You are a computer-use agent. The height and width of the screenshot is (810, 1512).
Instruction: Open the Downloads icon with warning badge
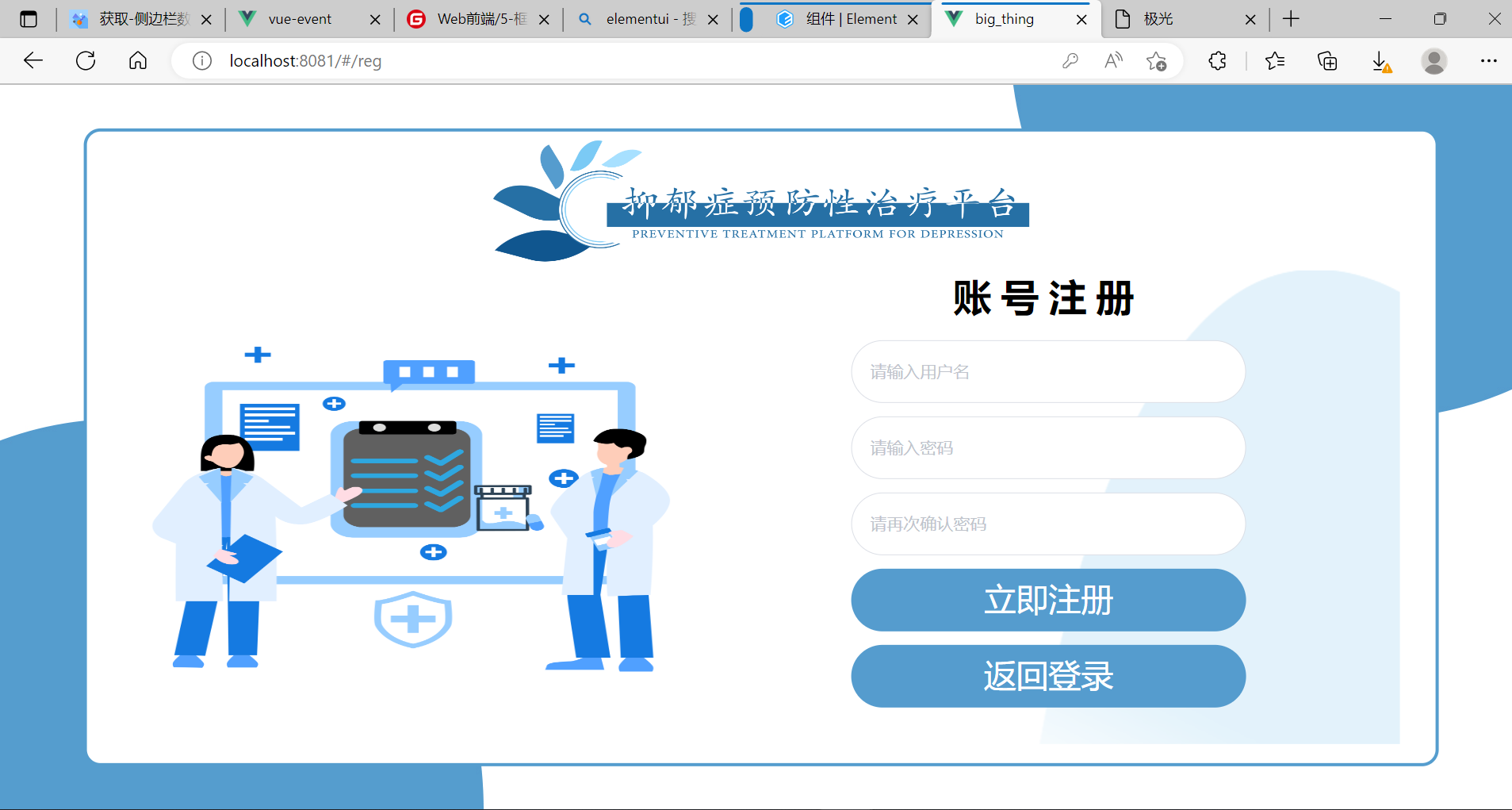(x=1380, y=60)
